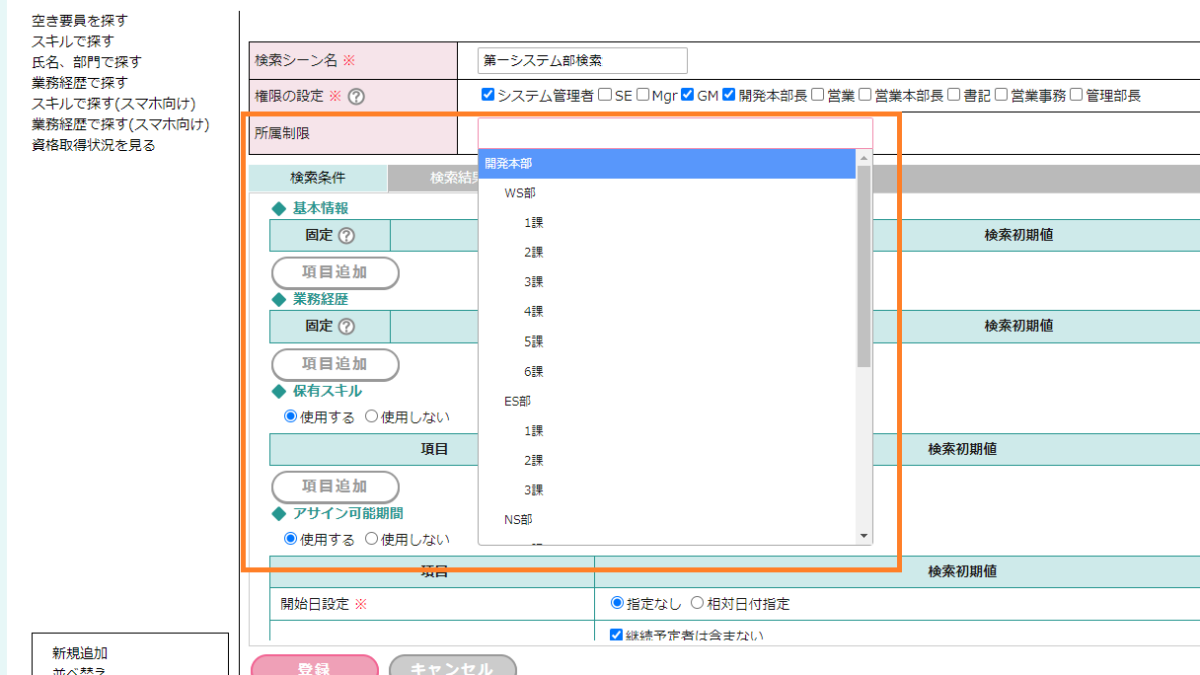The width and height of the screenshot is (1200, 675).
Task: Select the 相対日付指定 radio option
Action: point(698,603)
